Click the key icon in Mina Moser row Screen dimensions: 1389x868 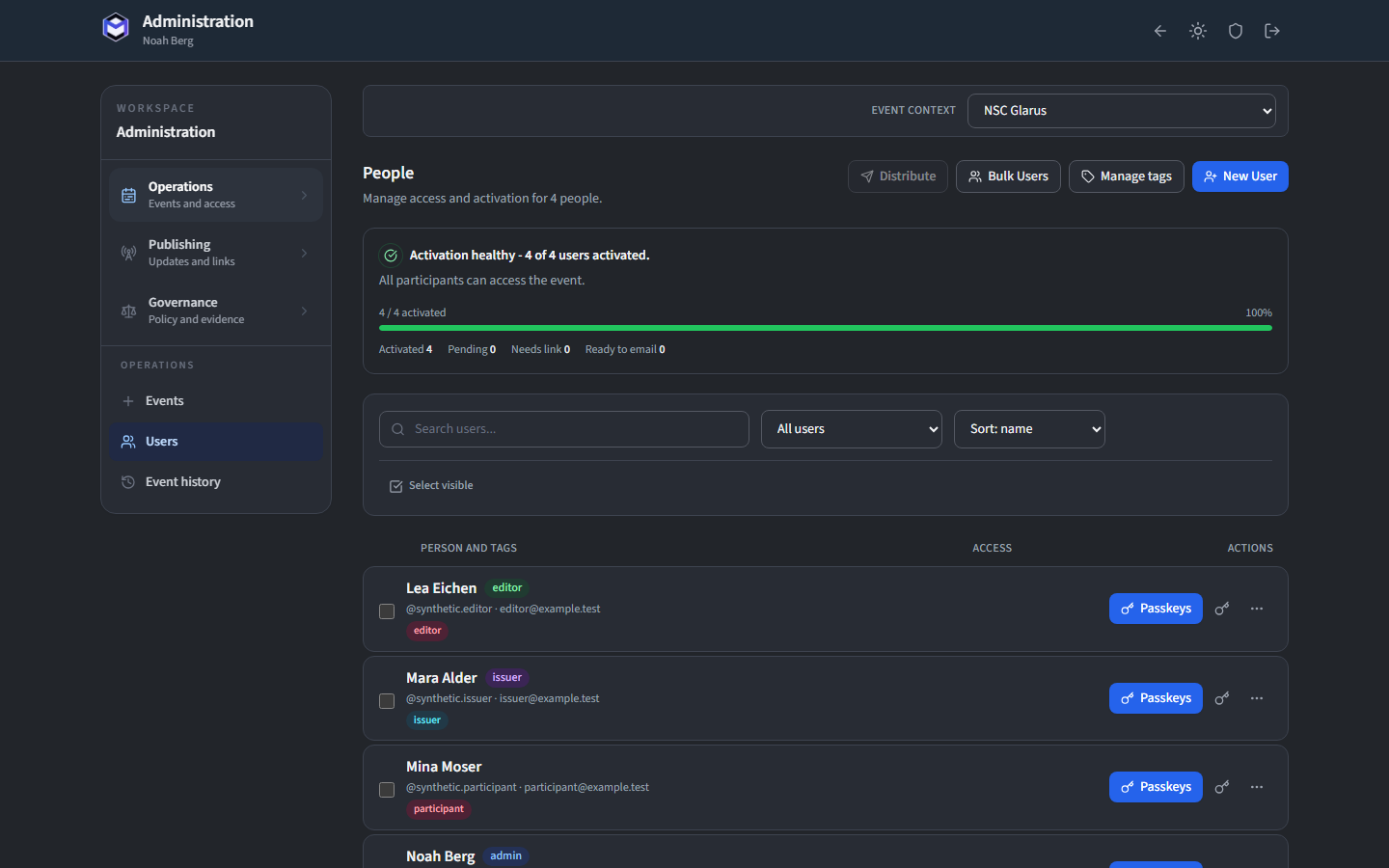click(1222, 787)
